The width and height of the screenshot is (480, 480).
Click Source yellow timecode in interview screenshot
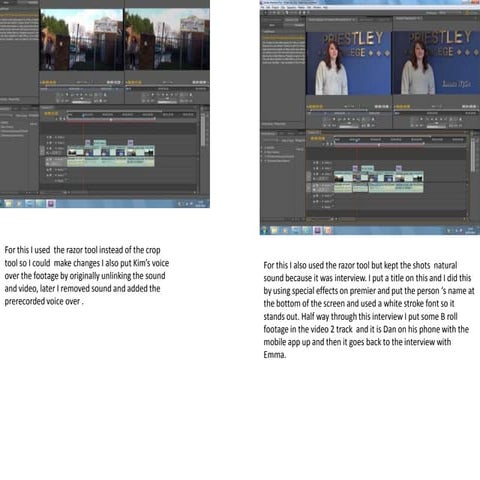coord(315,106)
